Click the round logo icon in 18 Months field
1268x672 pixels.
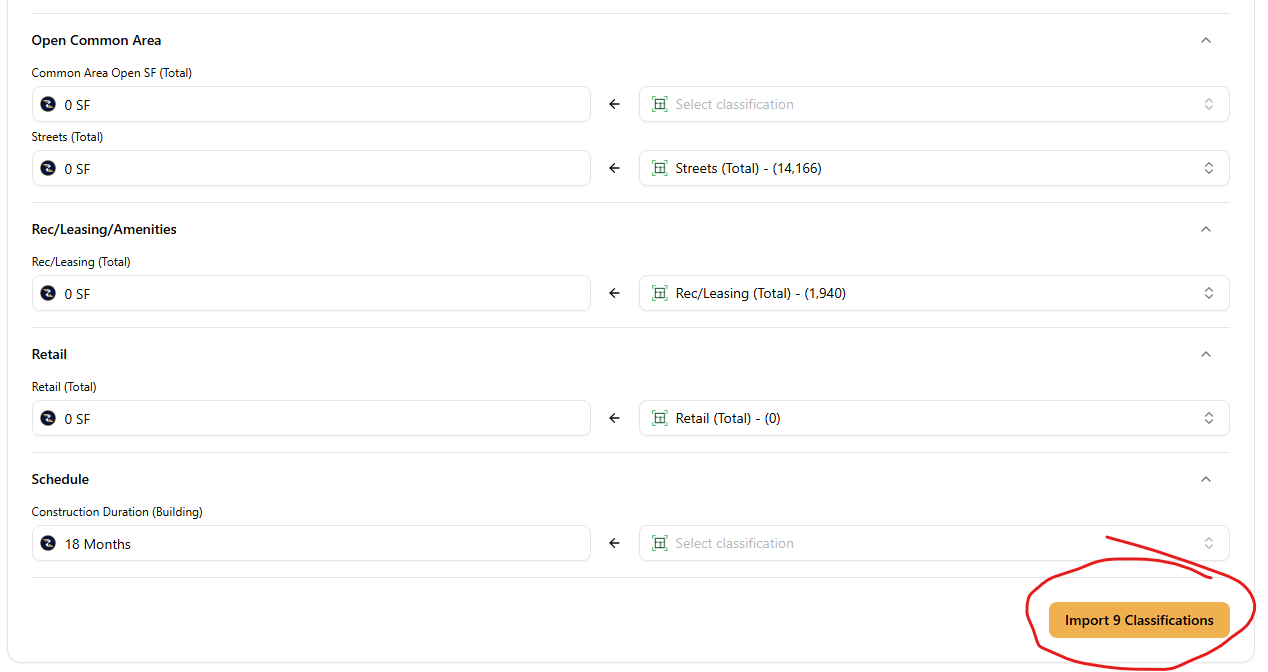[x=48, y=544]
